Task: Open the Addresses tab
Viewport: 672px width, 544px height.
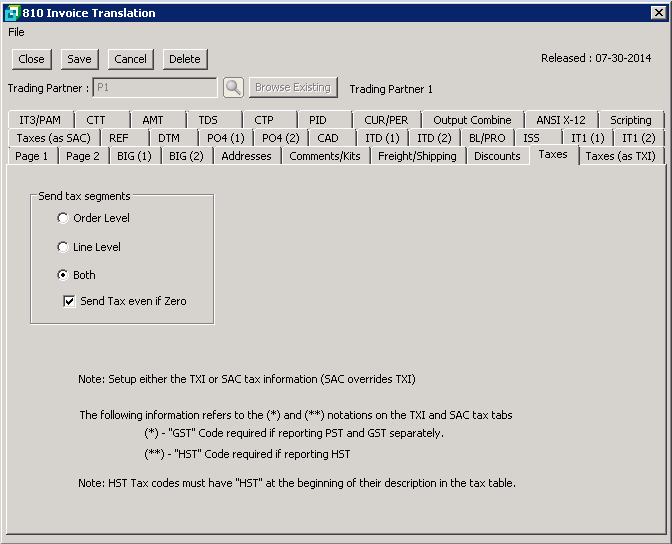Action: (x=246, y=156)
